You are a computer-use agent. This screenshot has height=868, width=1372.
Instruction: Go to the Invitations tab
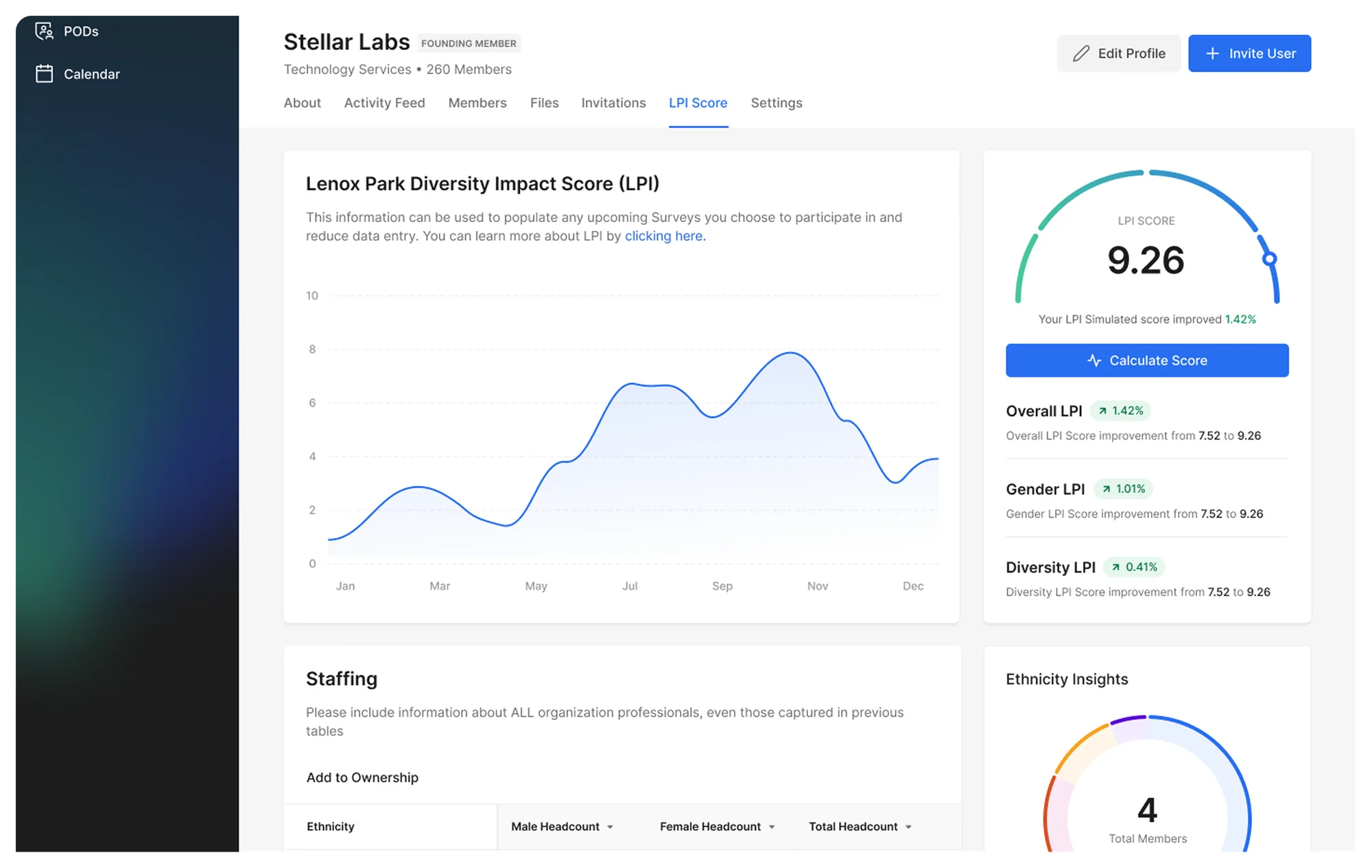point(613,103)
